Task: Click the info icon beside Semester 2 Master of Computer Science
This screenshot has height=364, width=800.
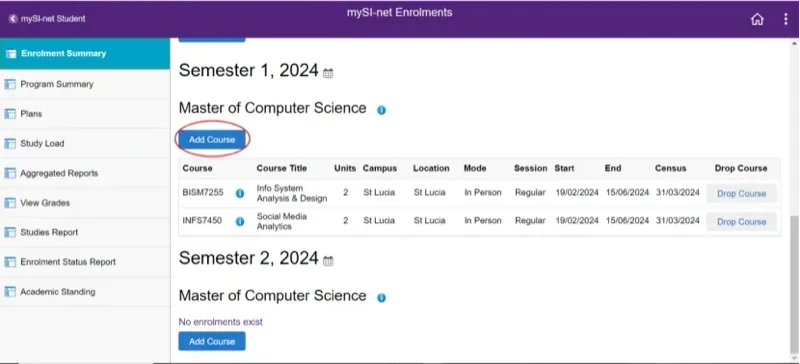Action: coord(381,298)
